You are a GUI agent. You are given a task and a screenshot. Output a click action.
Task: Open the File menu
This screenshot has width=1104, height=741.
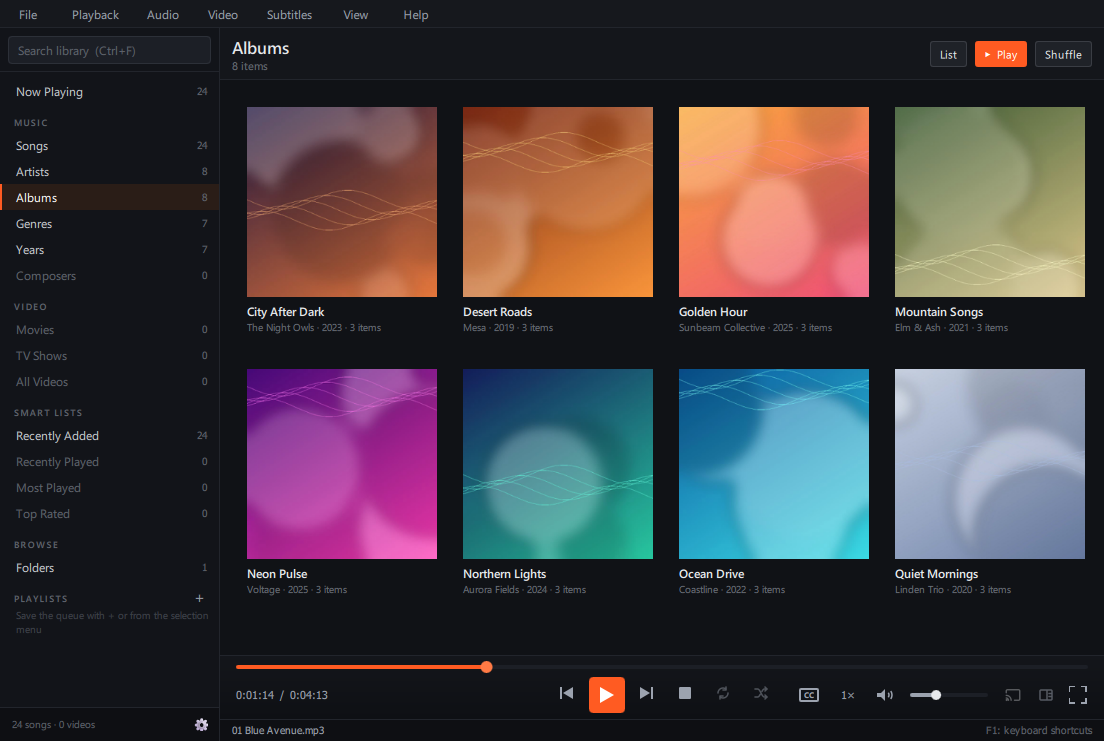(x=28, y=15)
